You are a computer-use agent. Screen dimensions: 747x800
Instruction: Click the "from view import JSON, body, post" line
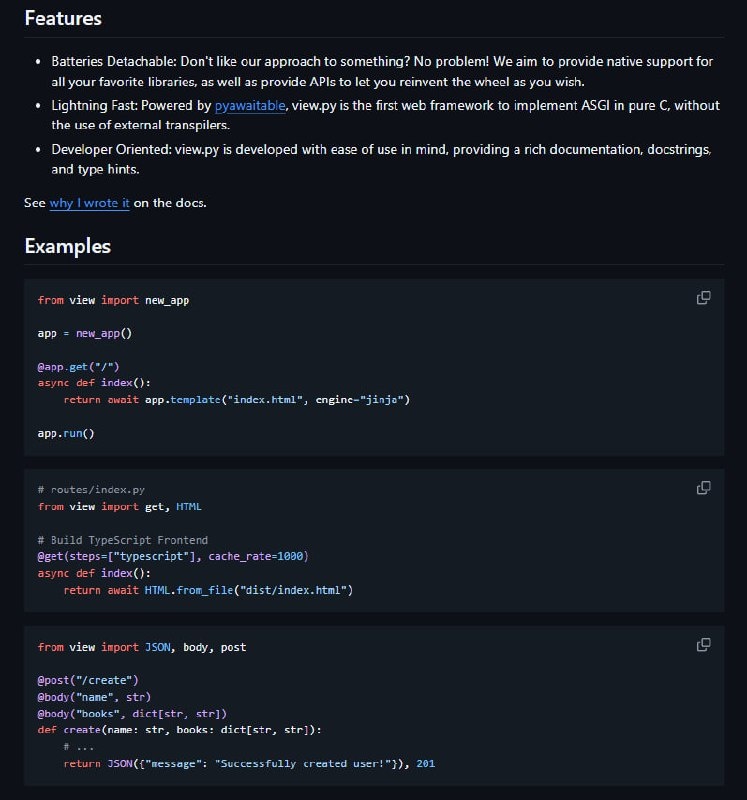tap(141, 647)
